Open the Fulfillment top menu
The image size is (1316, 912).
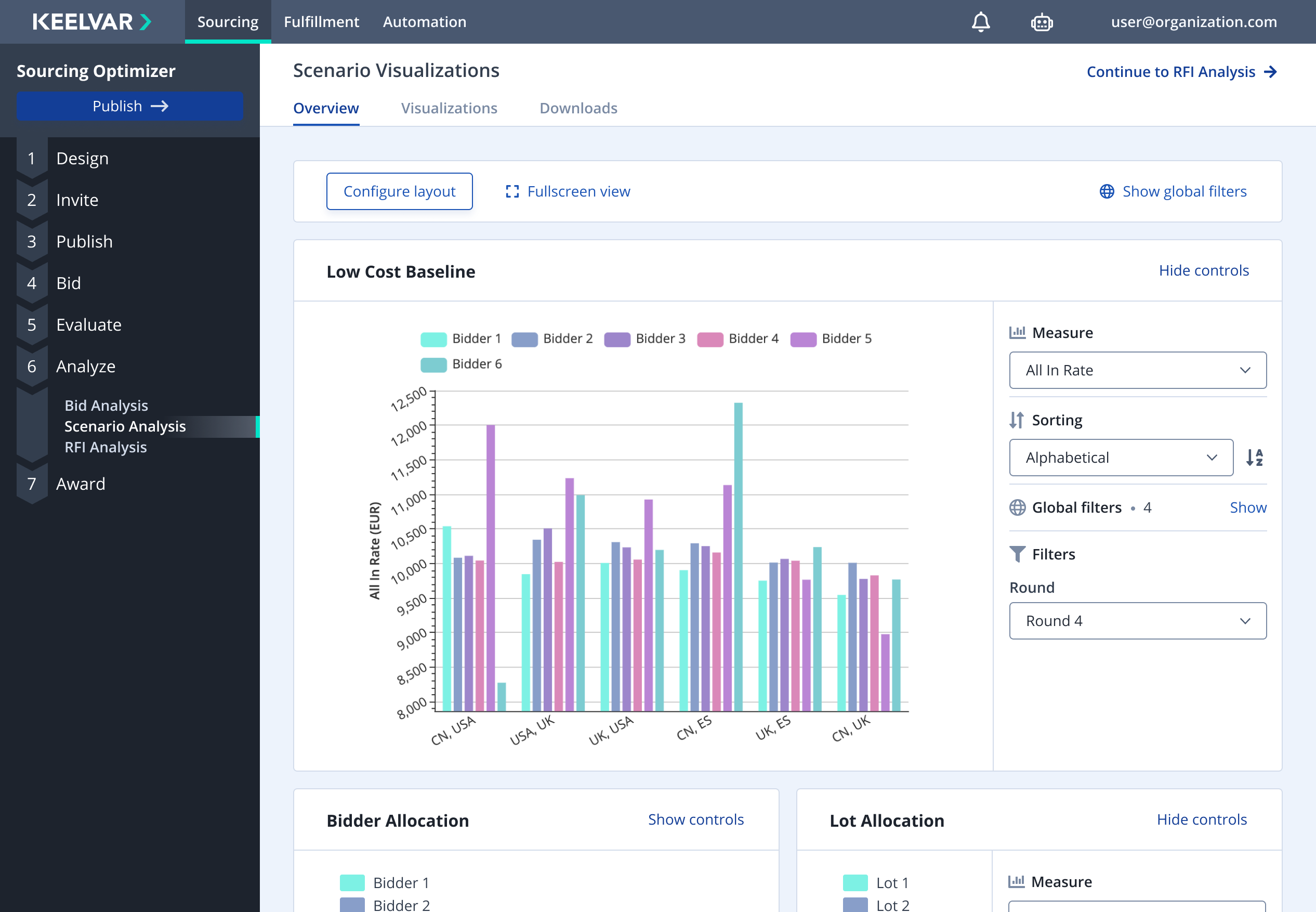click(321, 22)
